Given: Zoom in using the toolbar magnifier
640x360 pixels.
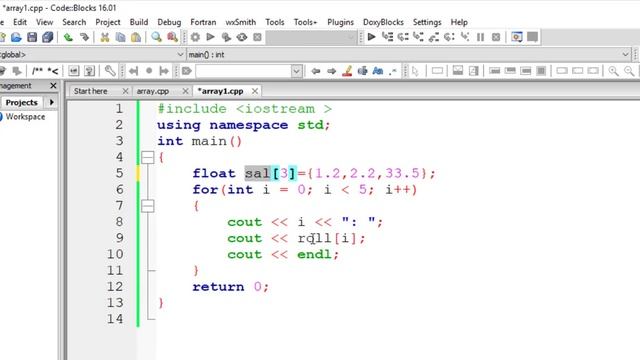Looking at the screenshot, I should click(x=613, y=71).
